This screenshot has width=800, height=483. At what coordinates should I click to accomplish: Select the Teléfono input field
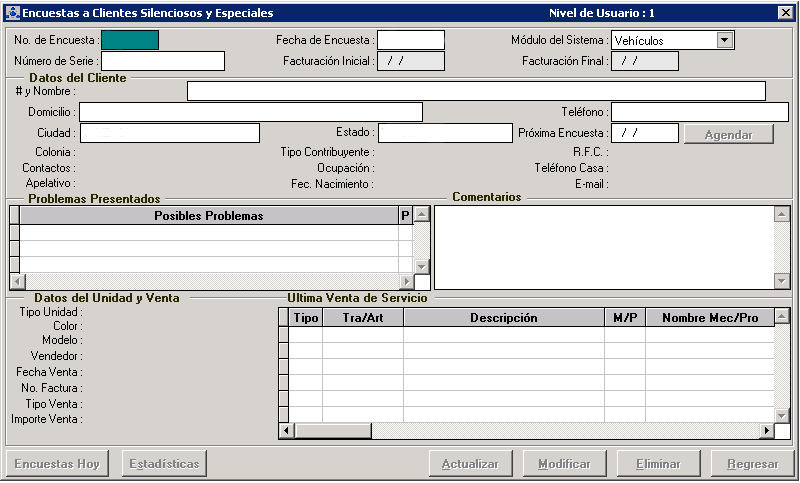(x=699, y=112)
